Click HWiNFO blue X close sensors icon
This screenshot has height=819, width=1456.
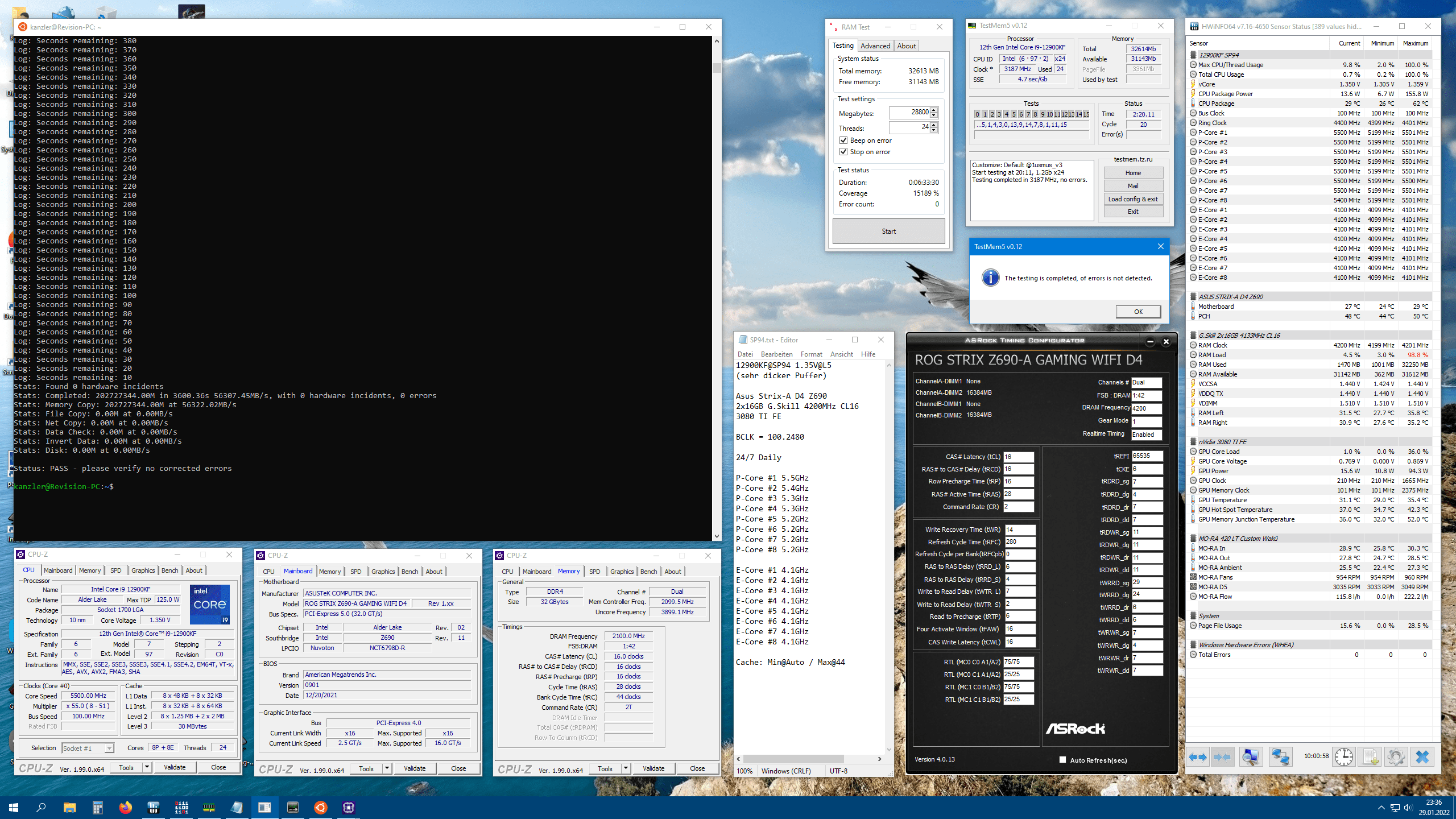coord(1422,757)
